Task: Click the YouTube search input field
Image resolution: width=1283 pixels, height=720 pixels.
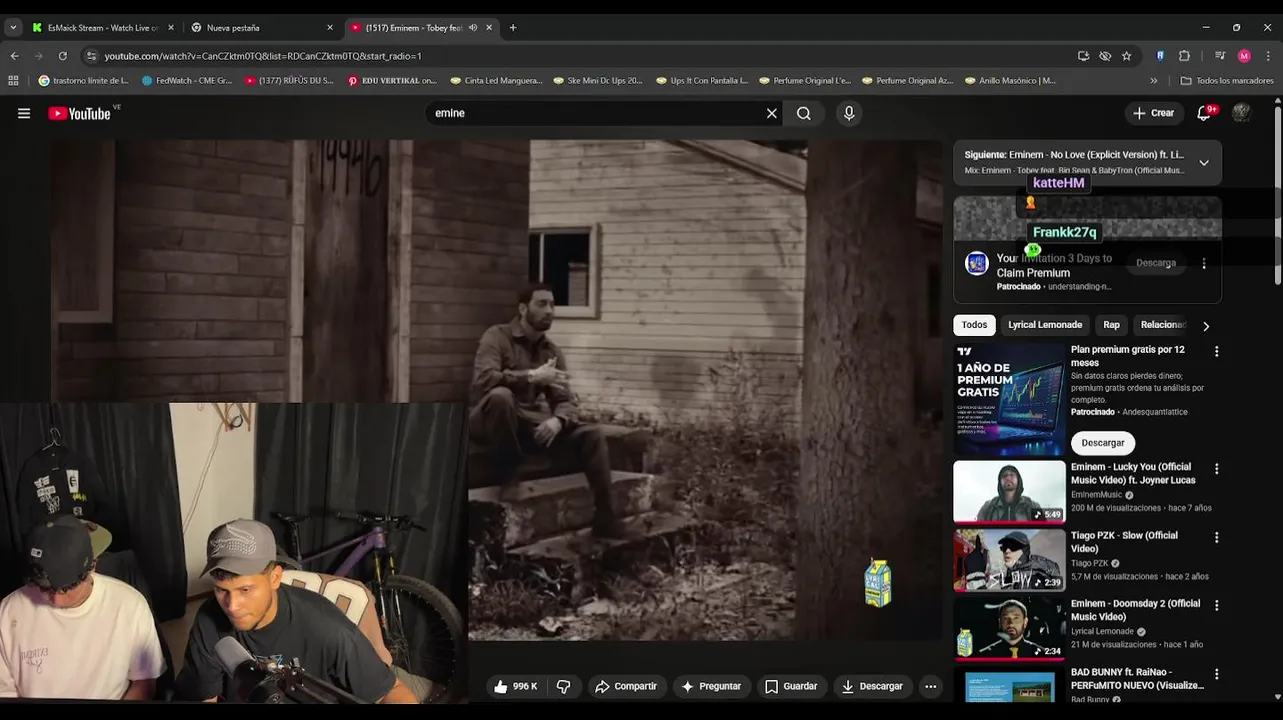Action: [x=595, y=113]
